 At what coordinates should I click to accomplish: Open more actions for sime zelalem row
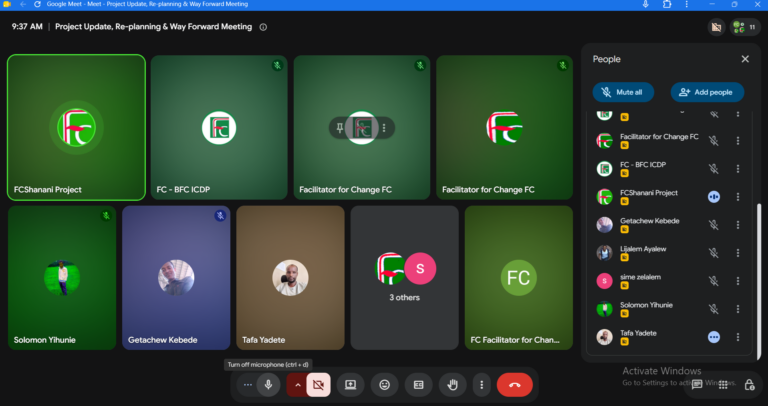pyautogui.click(x=738, y=281)
